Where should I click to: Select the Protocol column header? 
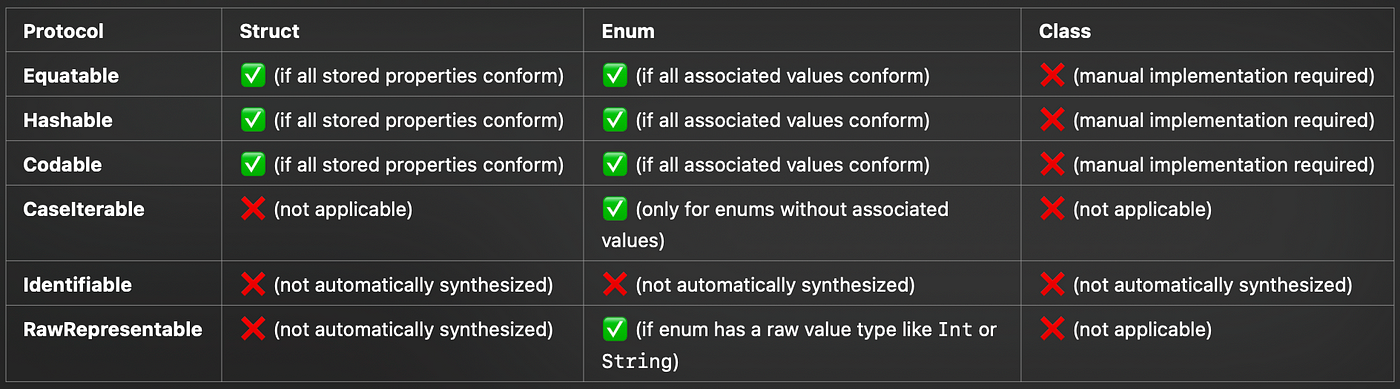point(64,31)
